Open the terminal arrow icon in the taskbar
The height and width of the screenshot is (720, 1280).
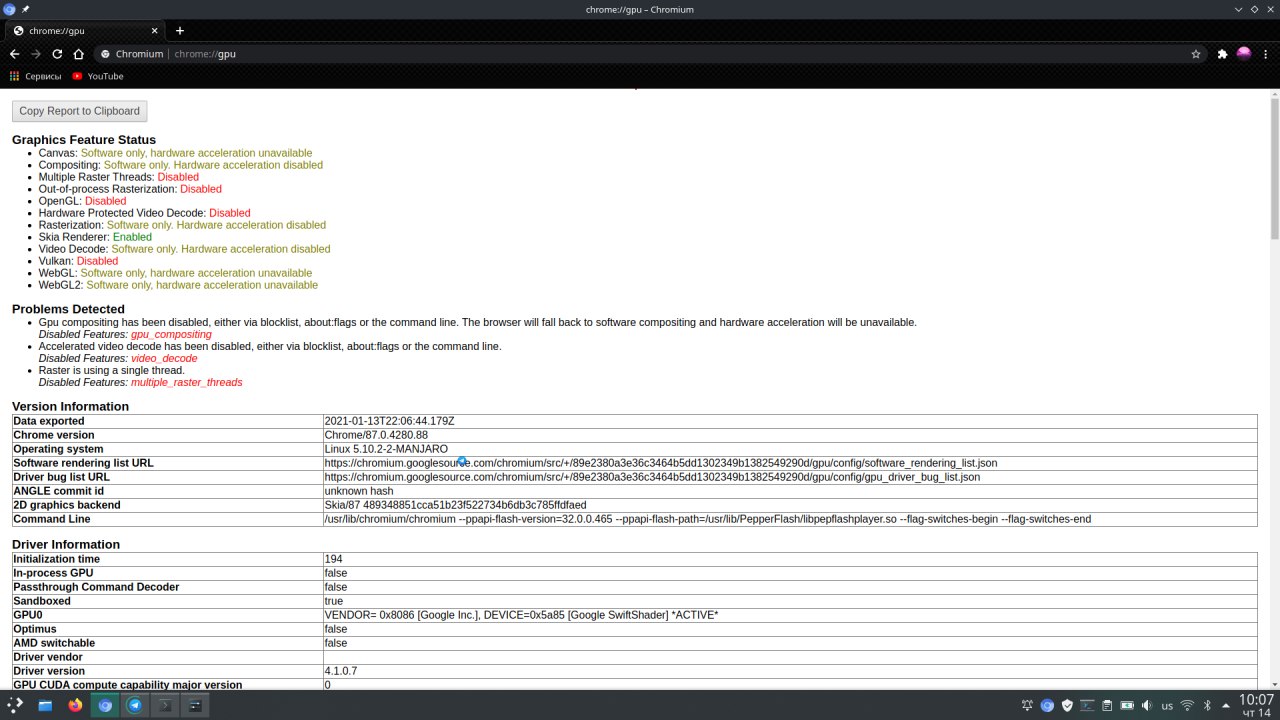pos(165,705)
